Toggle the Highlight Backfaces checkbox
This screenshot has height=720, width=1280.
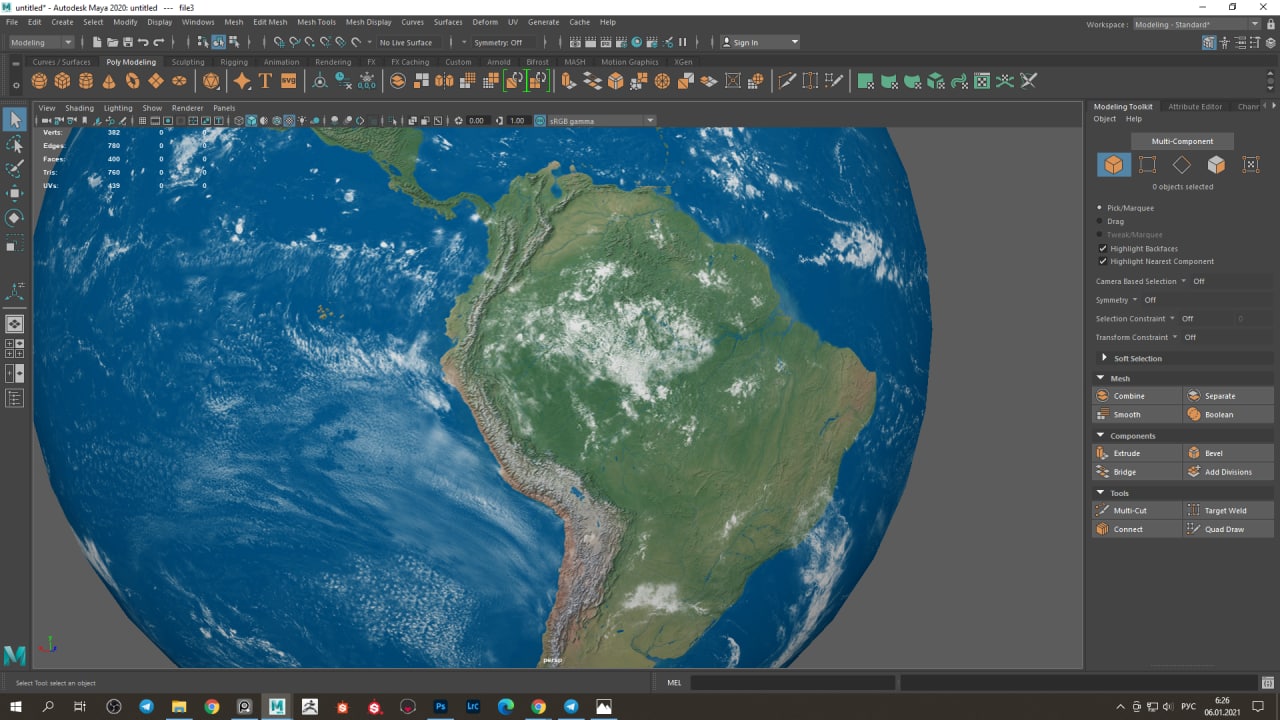[1102, 248]
